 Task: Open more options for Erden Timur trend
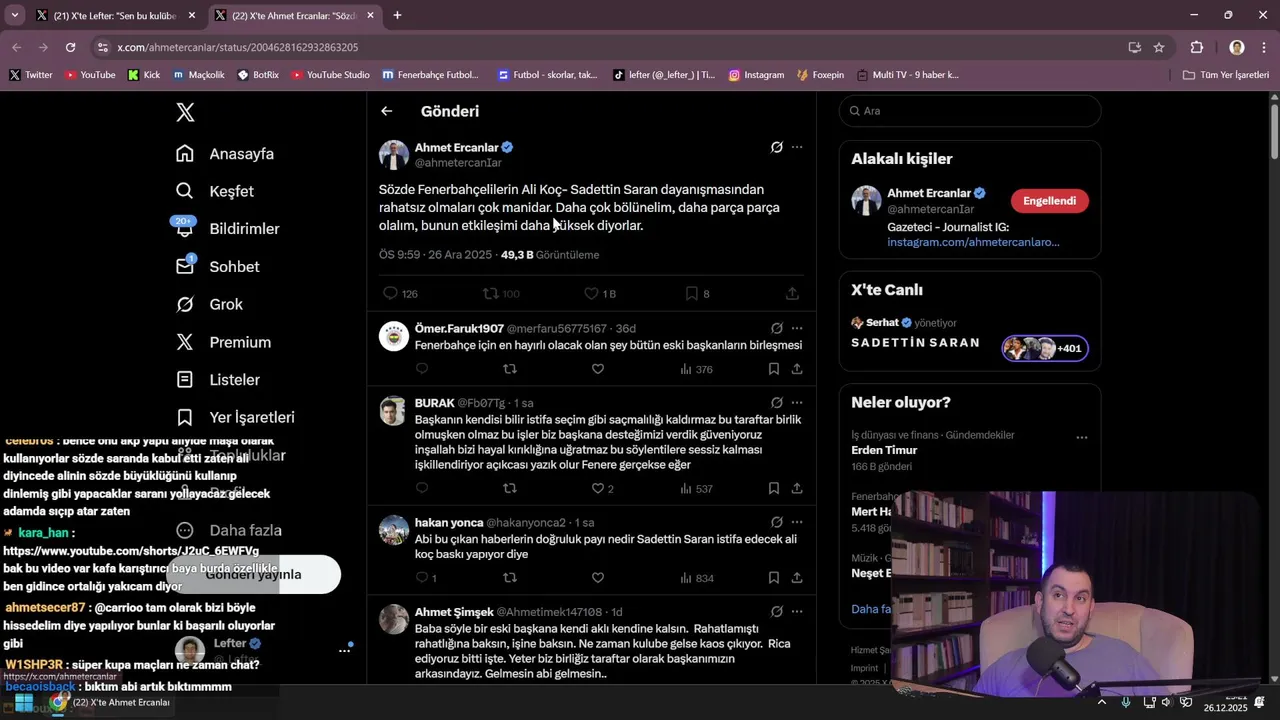click(x=1081, y=437)
